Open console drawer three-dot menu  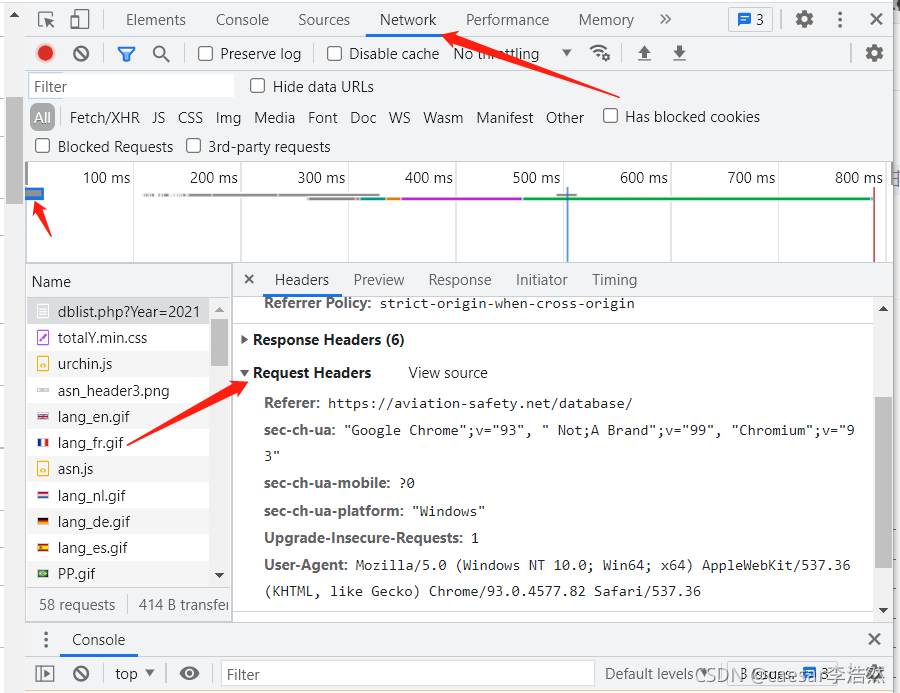coord(46,640)
